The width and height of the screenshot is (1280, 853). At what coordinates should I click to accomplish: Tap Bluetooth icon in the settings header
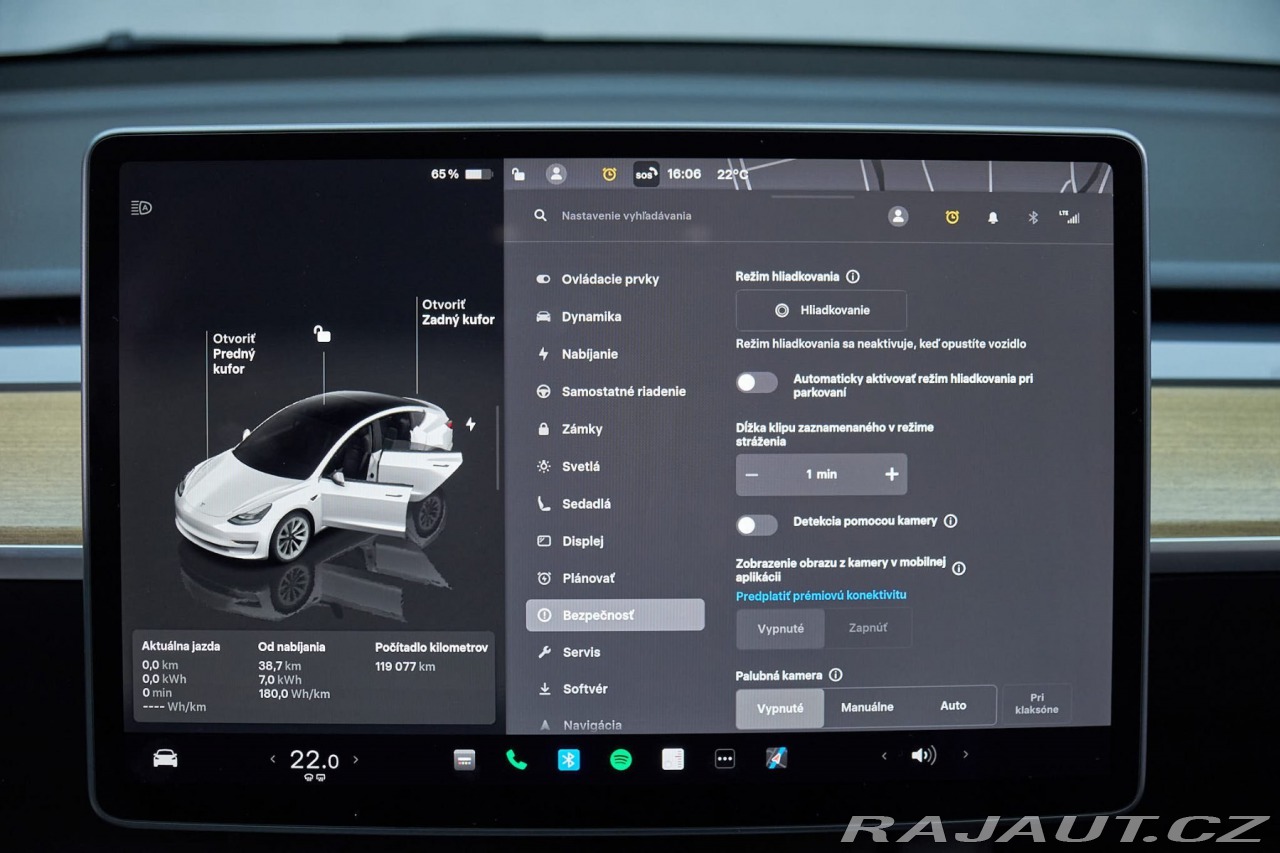coord(1034,217)
